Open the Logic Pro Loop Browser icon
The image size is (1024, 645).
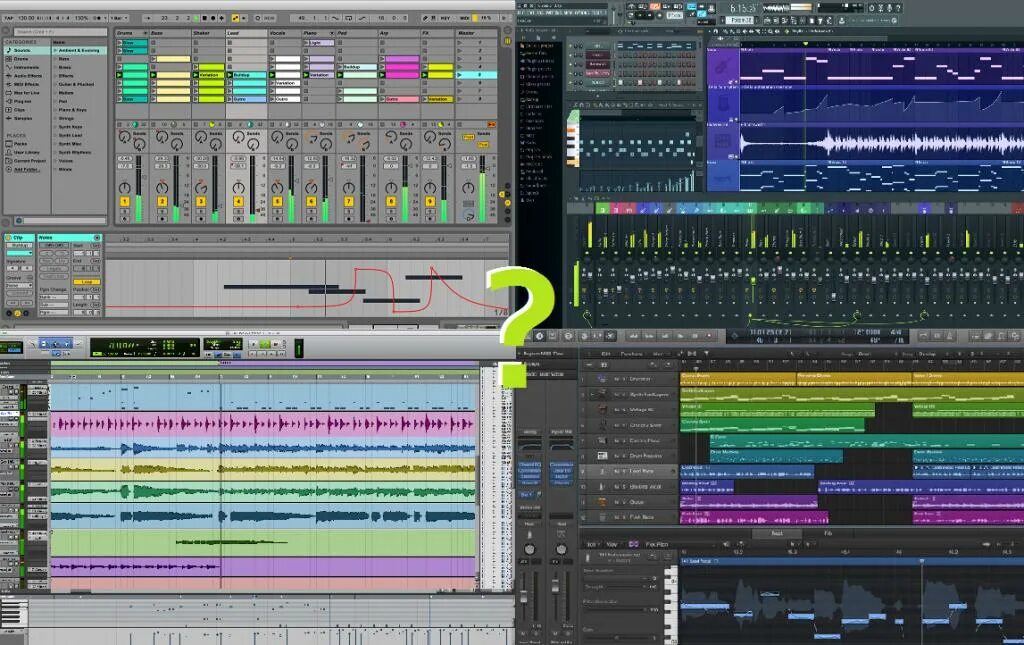1002,336
